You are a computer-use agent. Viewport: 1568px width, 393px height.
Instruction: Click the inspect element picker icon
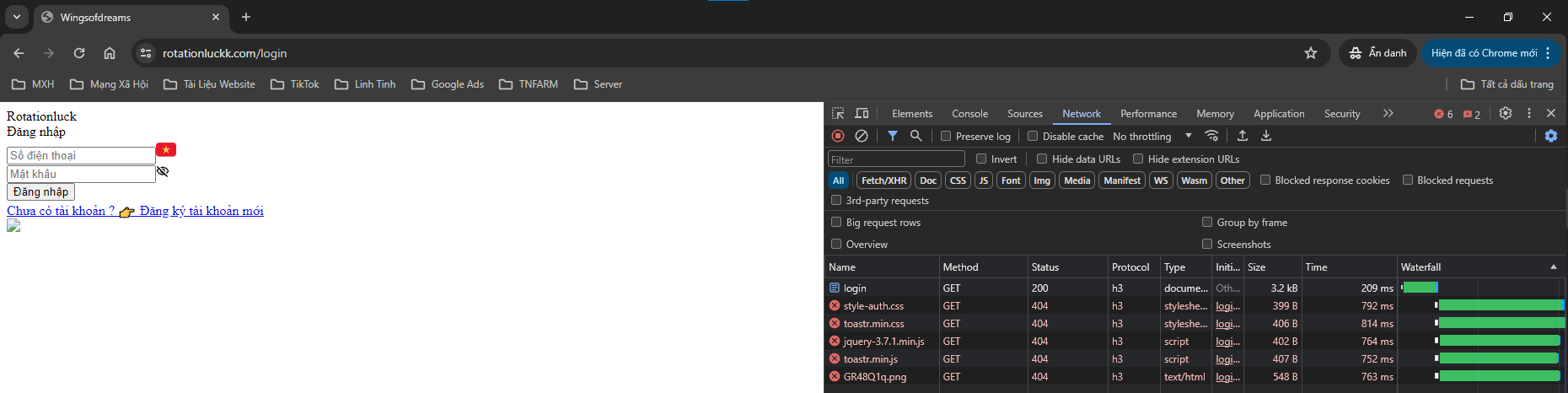(838, 114)
